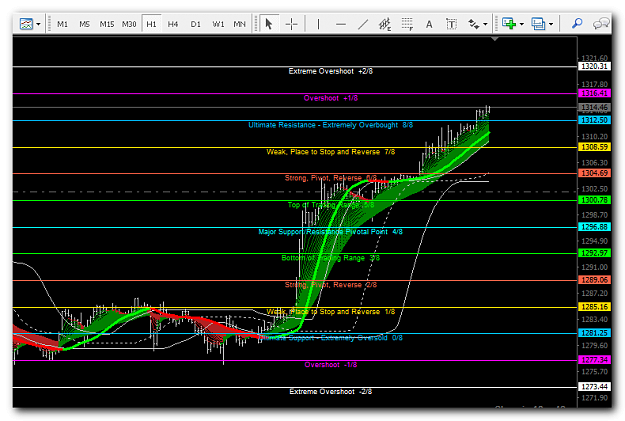Click the add indicator icon
The height and width of the screenshot is (421, 625).
[509, 24]
